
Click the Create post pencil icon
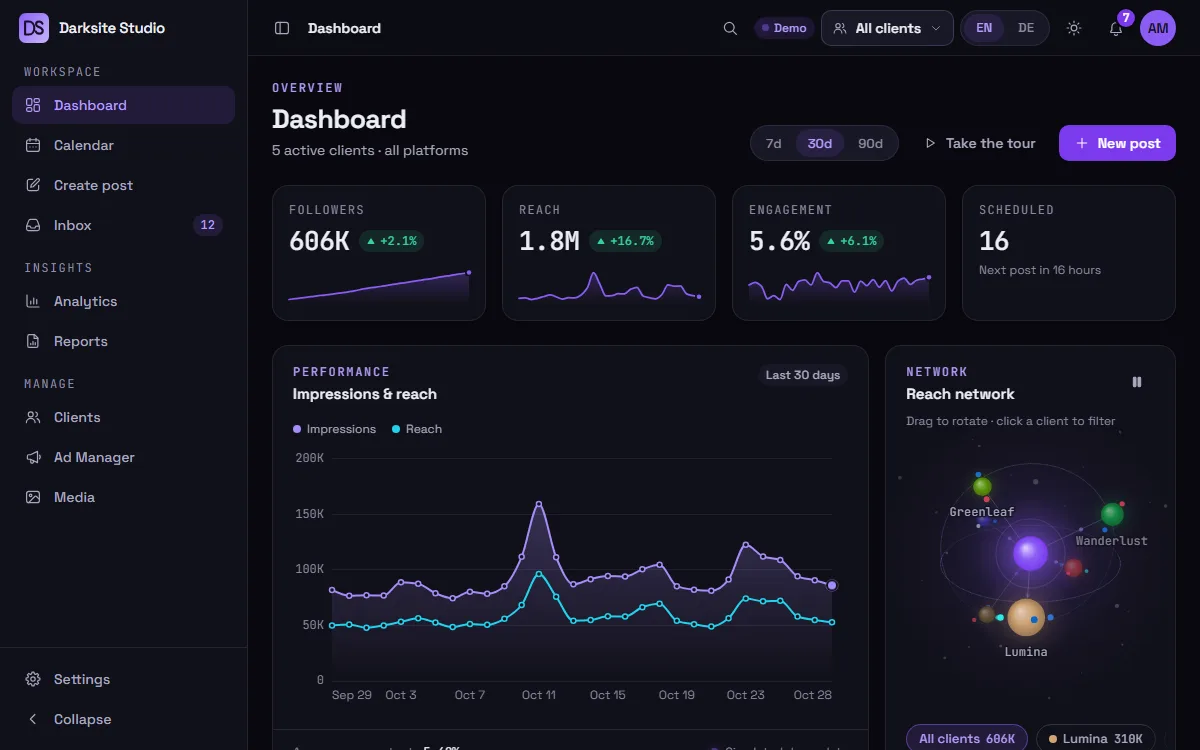(33, 185)
